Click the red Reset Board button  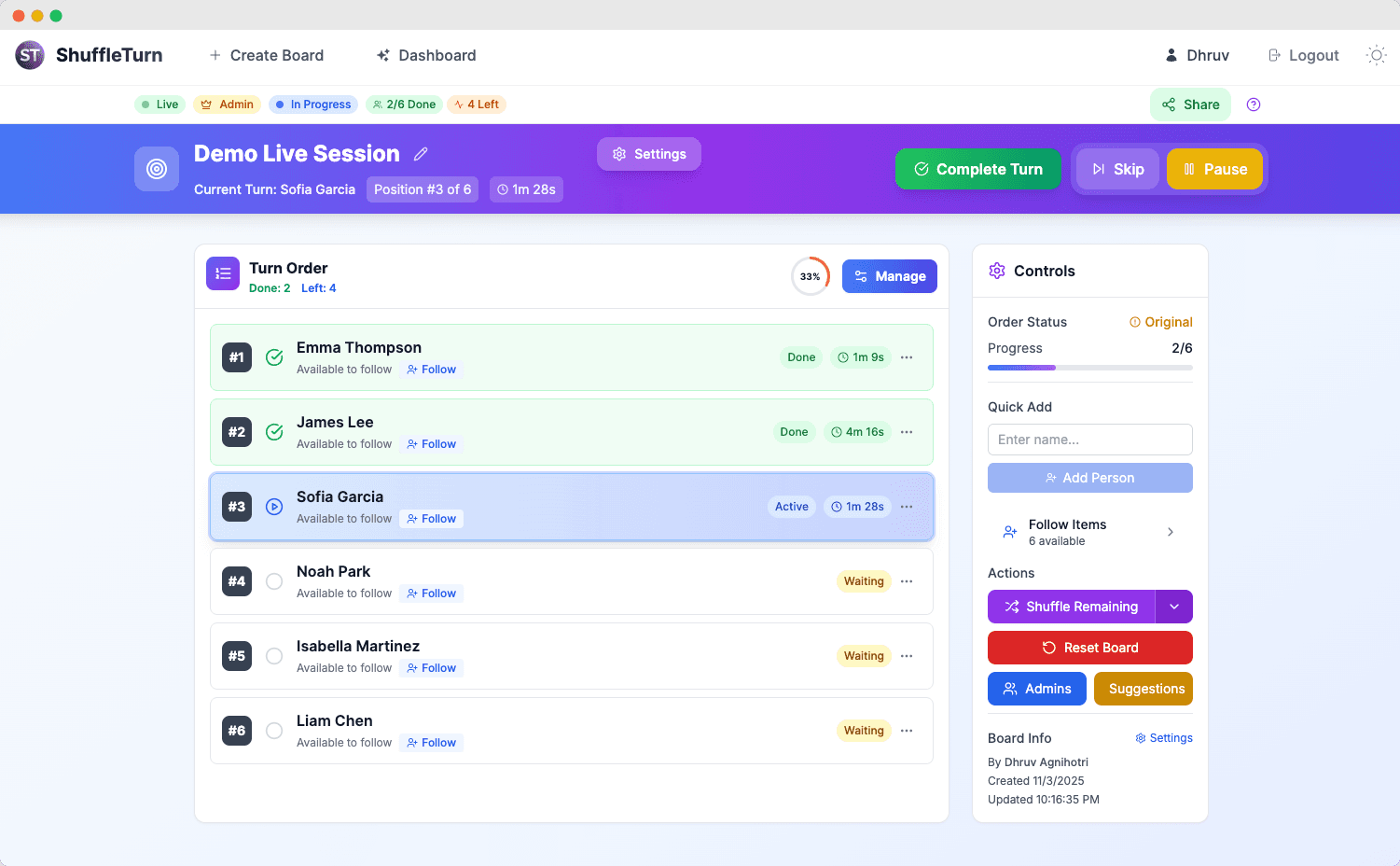(x=1089, y=648)
